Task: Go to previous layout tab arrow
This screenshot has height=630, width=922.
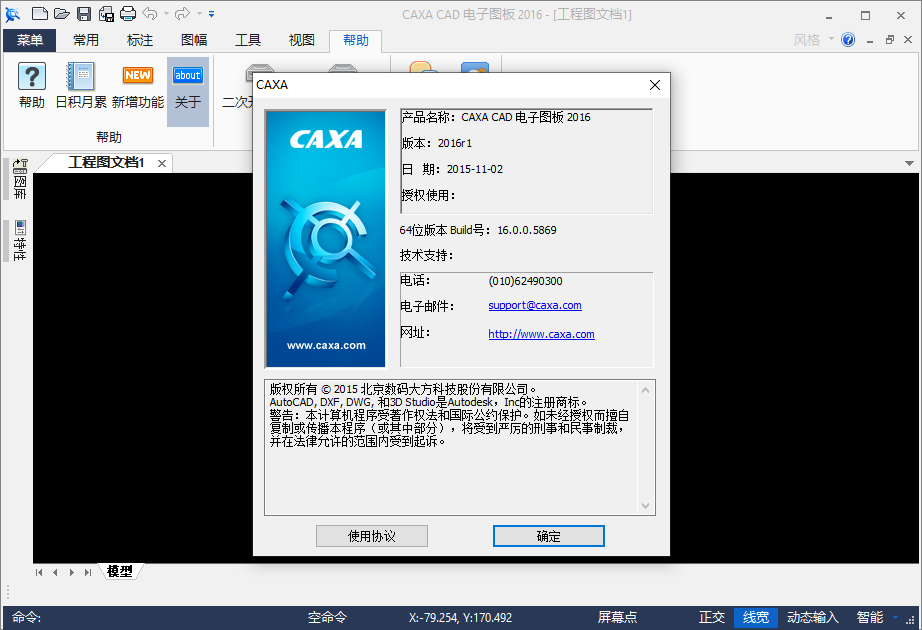Action: tap(55, 572)
